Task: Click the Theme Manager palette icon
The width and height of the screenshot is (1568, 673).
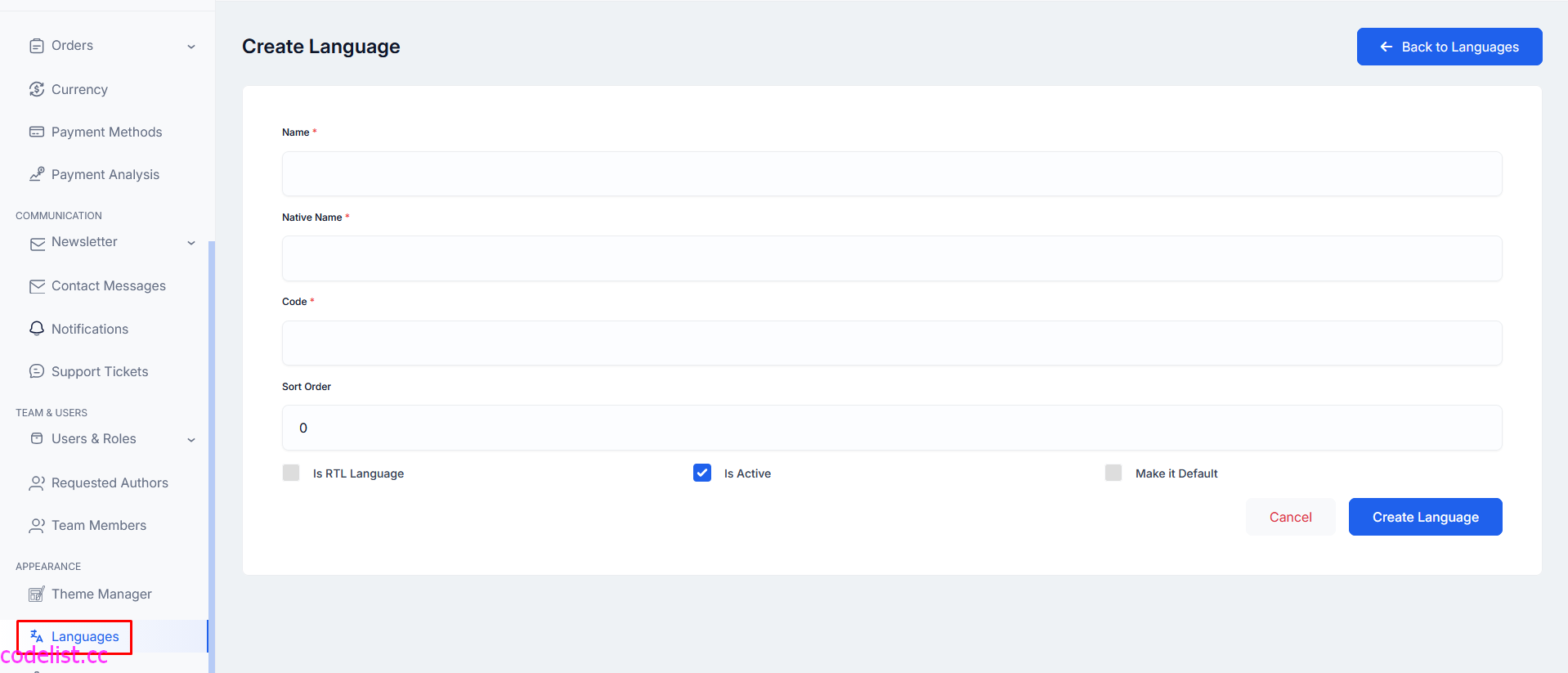Action: point(37,594)
